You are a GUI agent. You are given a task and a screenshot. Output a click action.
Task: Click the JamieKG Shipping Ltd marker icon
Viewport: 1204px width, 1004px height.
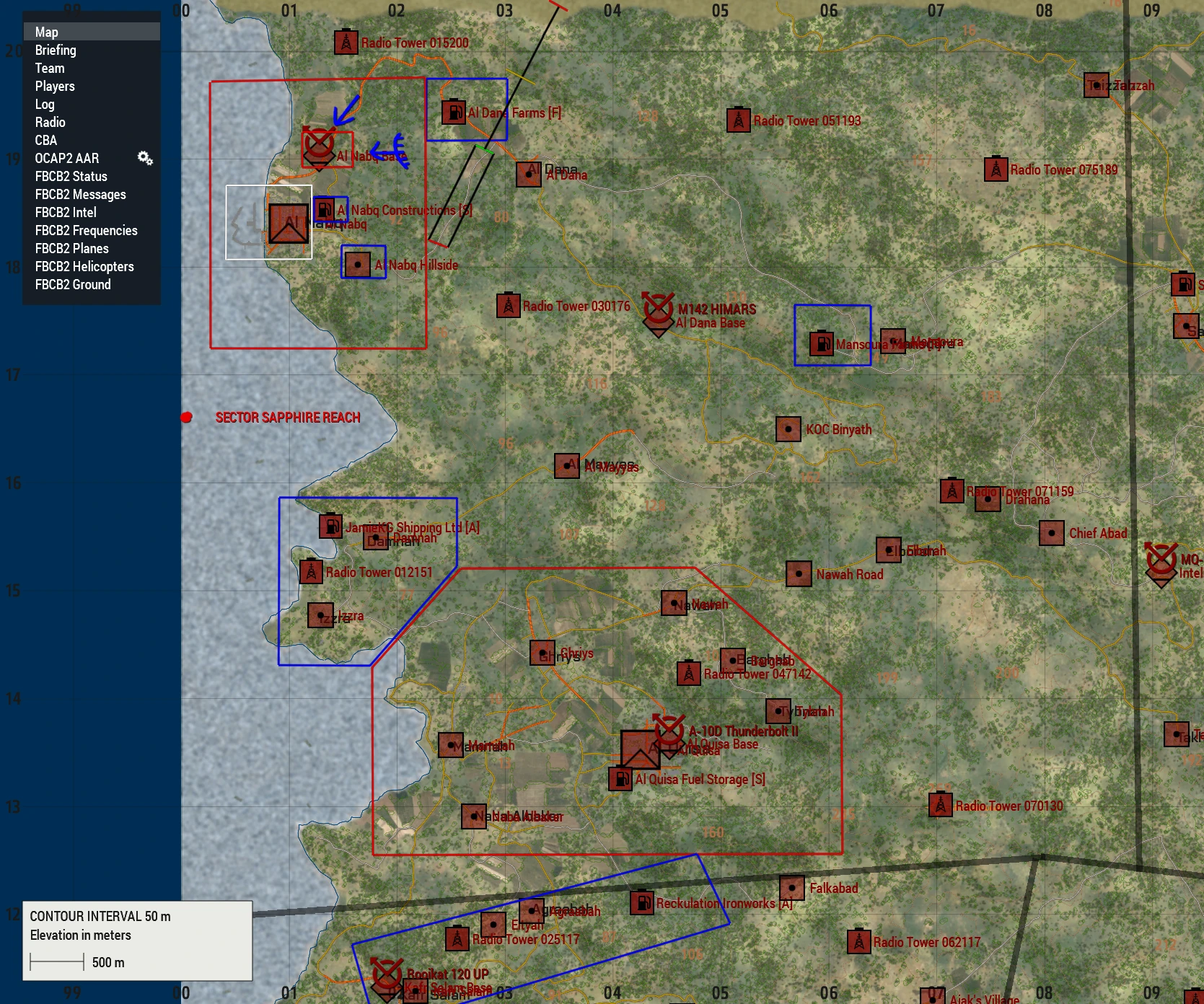point(331,527)
